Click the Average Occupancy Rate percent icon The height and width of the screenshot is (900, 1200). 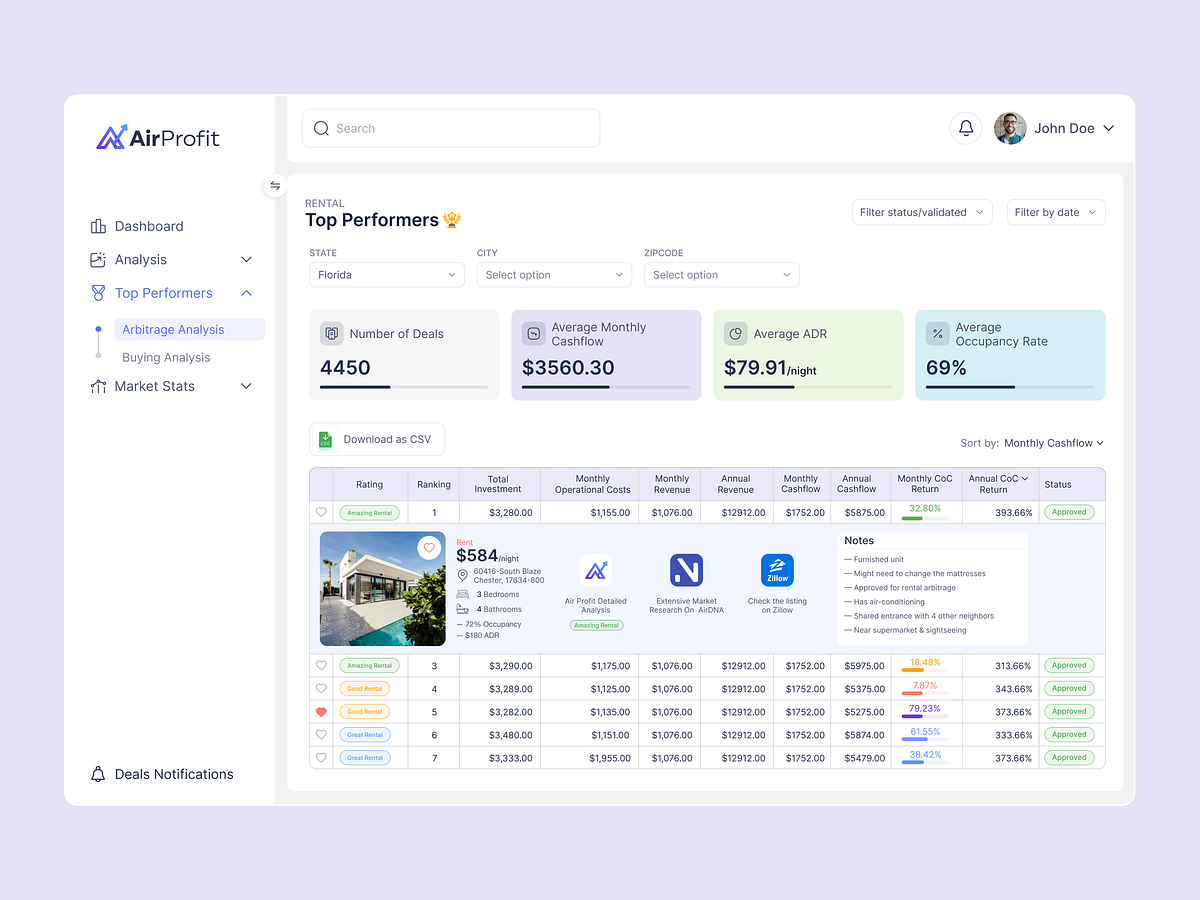click(x=938, y=334)
